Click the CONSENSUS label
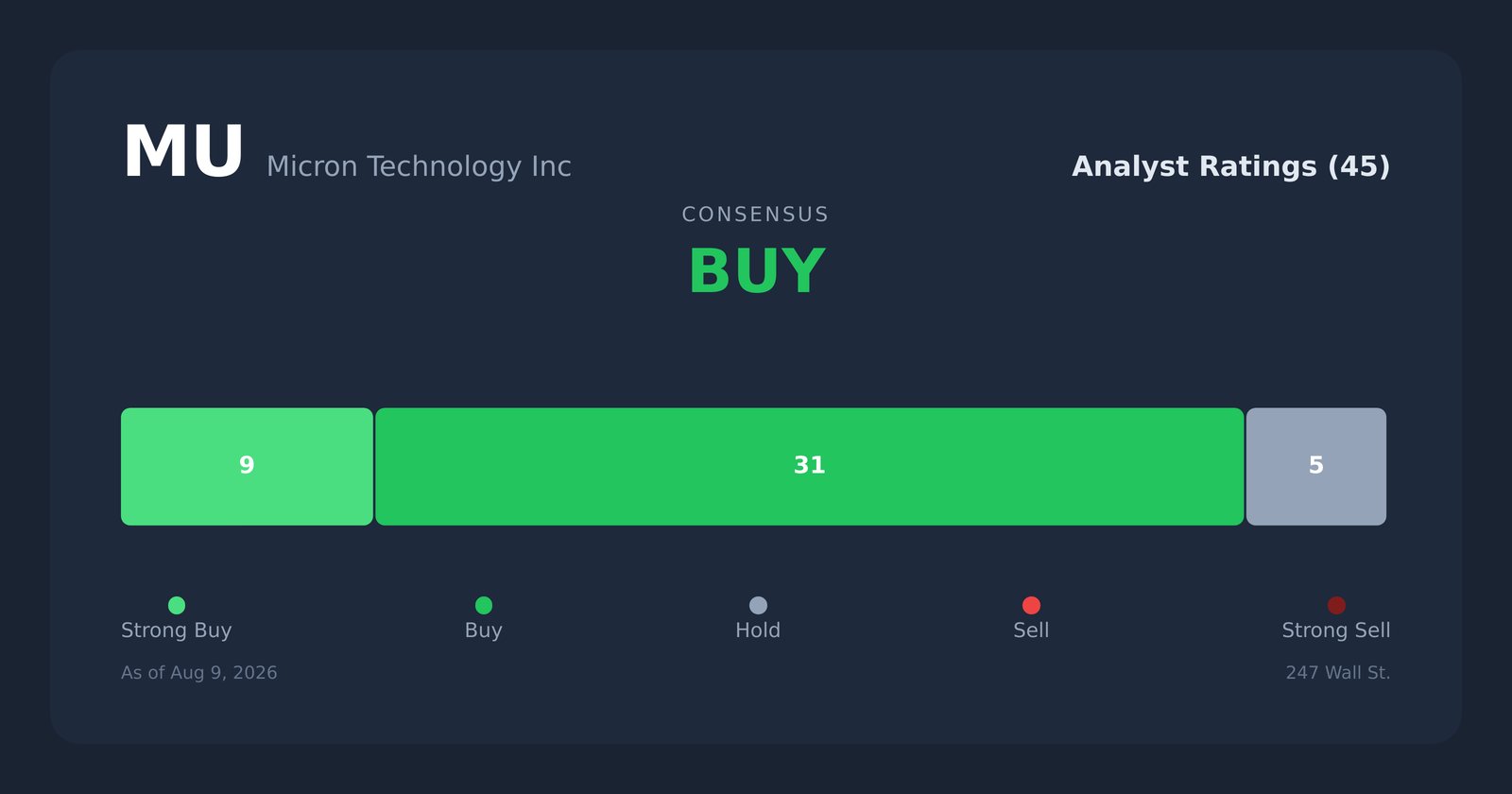The image size is (1512, 794). 755,215
